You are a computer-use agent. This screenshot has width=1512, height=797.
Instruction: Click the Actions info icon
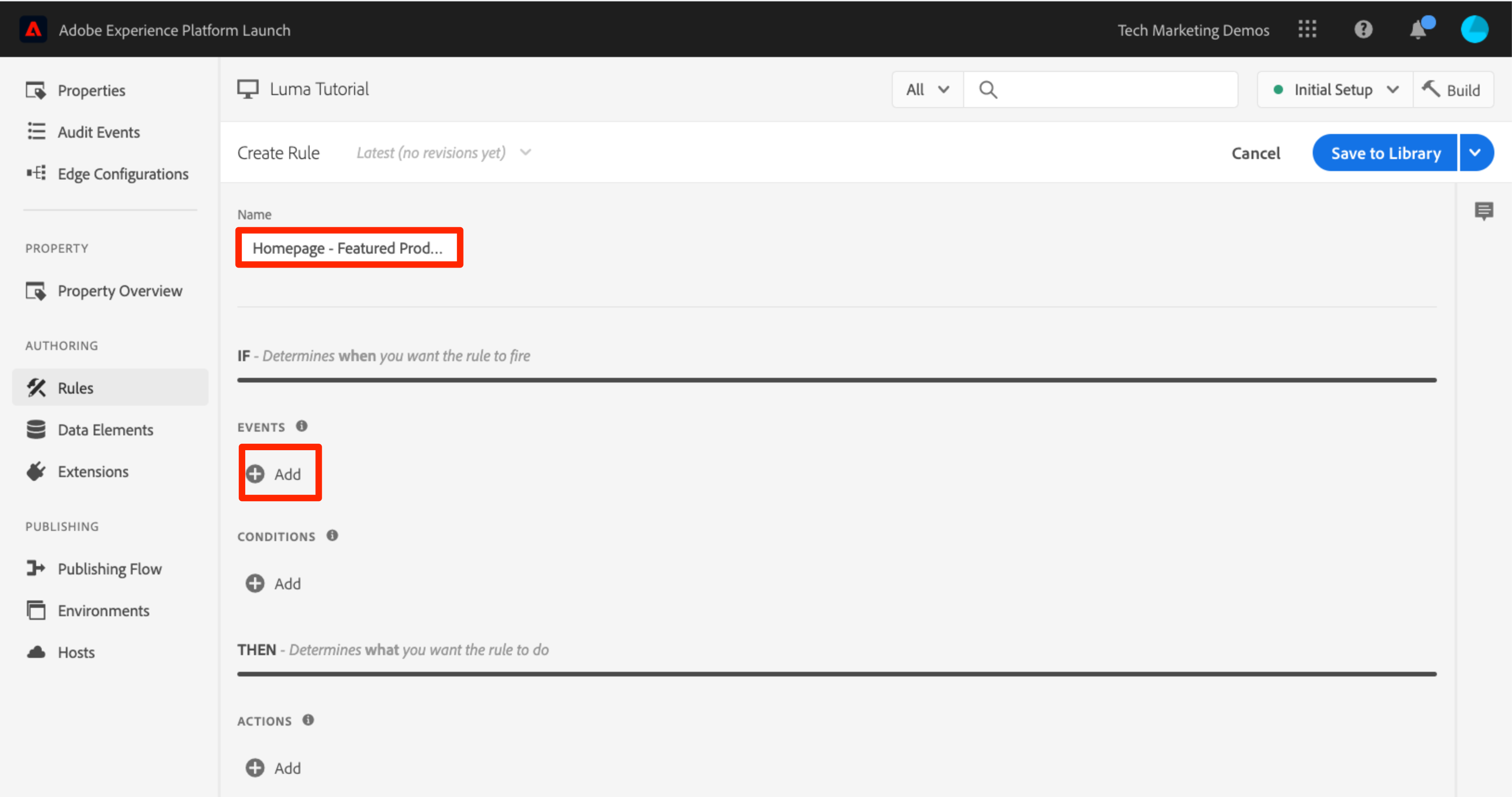click(x=308, y=720)
